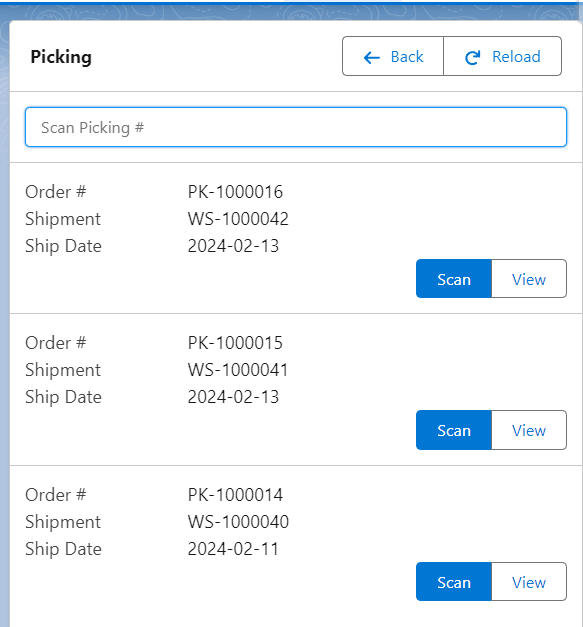583x627 pixels.
Task: Scan order PK-1000015
Action: tap(454, 430)
